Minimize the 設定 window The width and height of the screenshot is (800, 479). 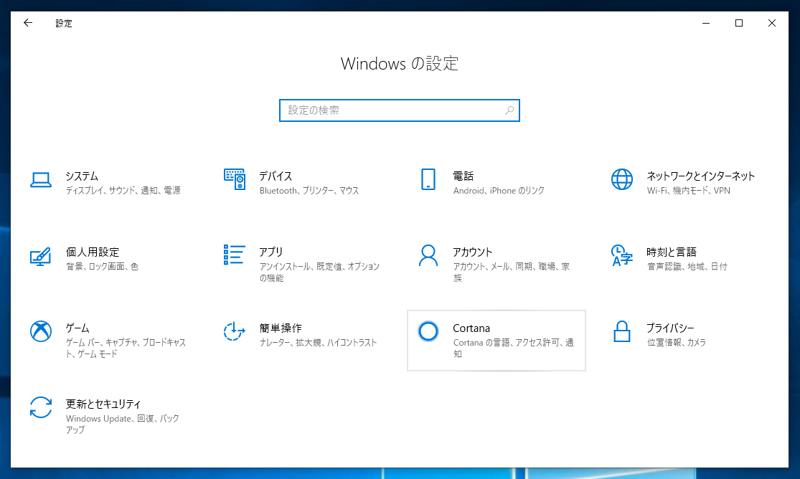[706, 23]
